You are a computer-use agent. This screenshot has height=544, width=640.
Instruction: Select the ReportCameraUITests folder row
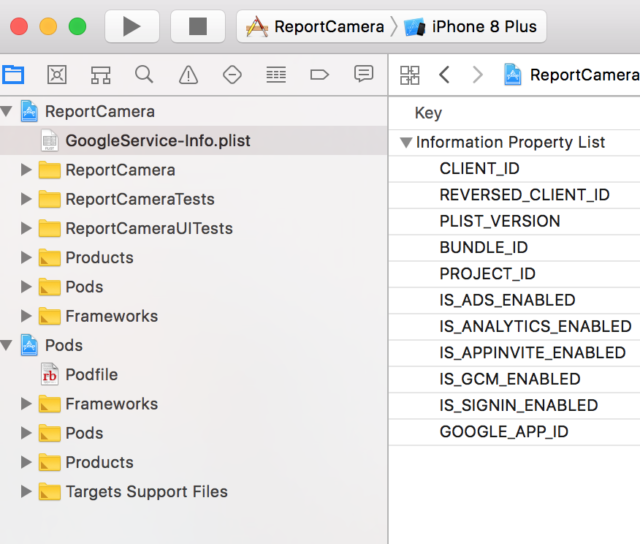[193, 228]
